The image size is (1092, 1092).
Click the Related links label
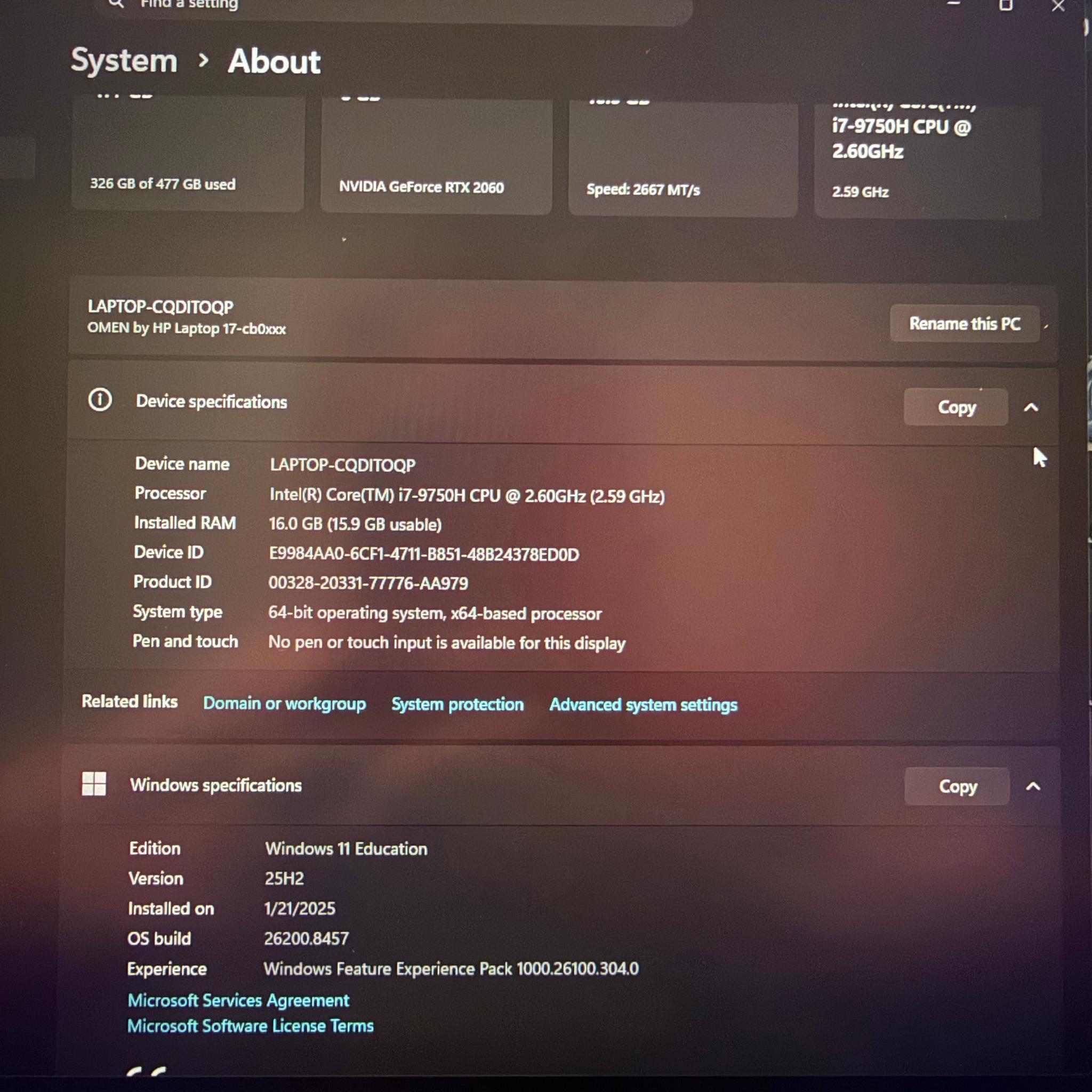[x=130, y=702]
